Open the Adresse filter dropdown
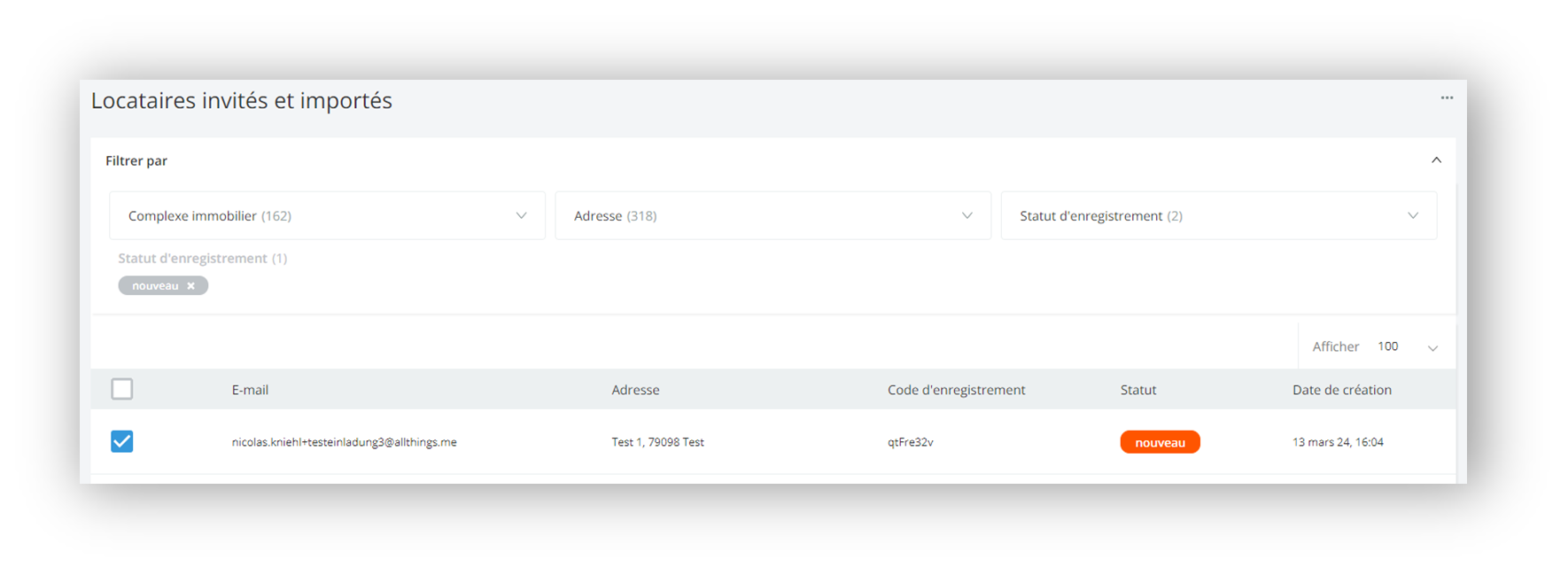 point(772,215)
